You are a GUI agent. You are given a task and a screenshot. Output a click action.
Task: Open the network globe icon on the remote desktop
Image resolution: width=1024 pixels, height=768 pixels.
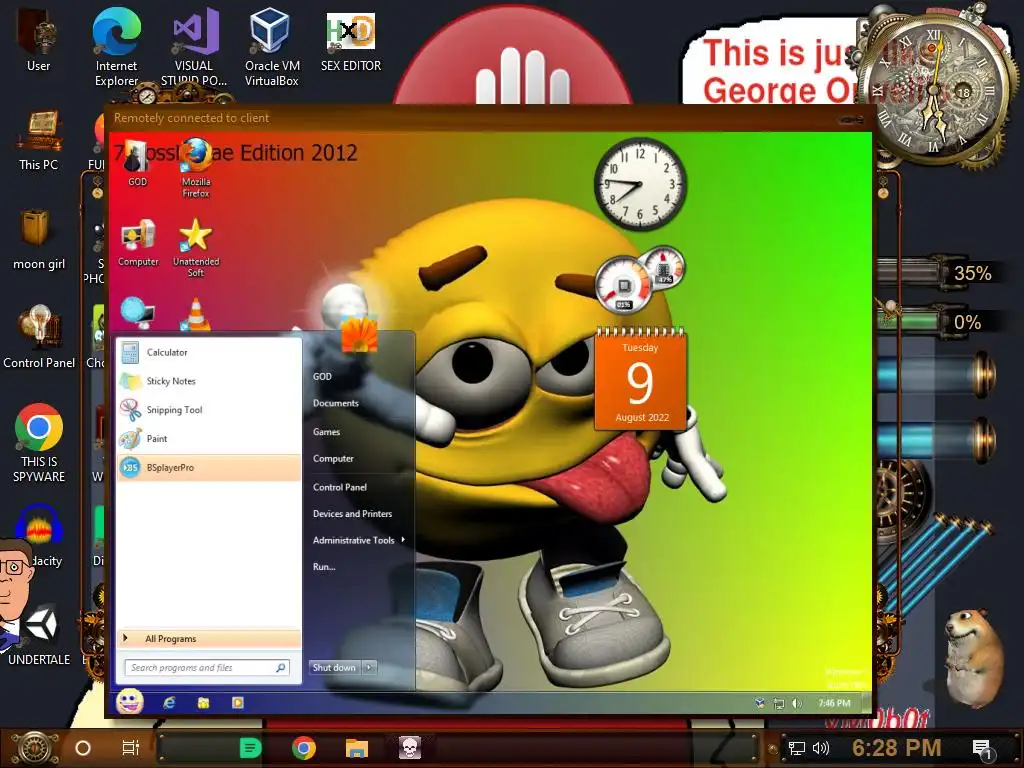[x=137, y=314]
